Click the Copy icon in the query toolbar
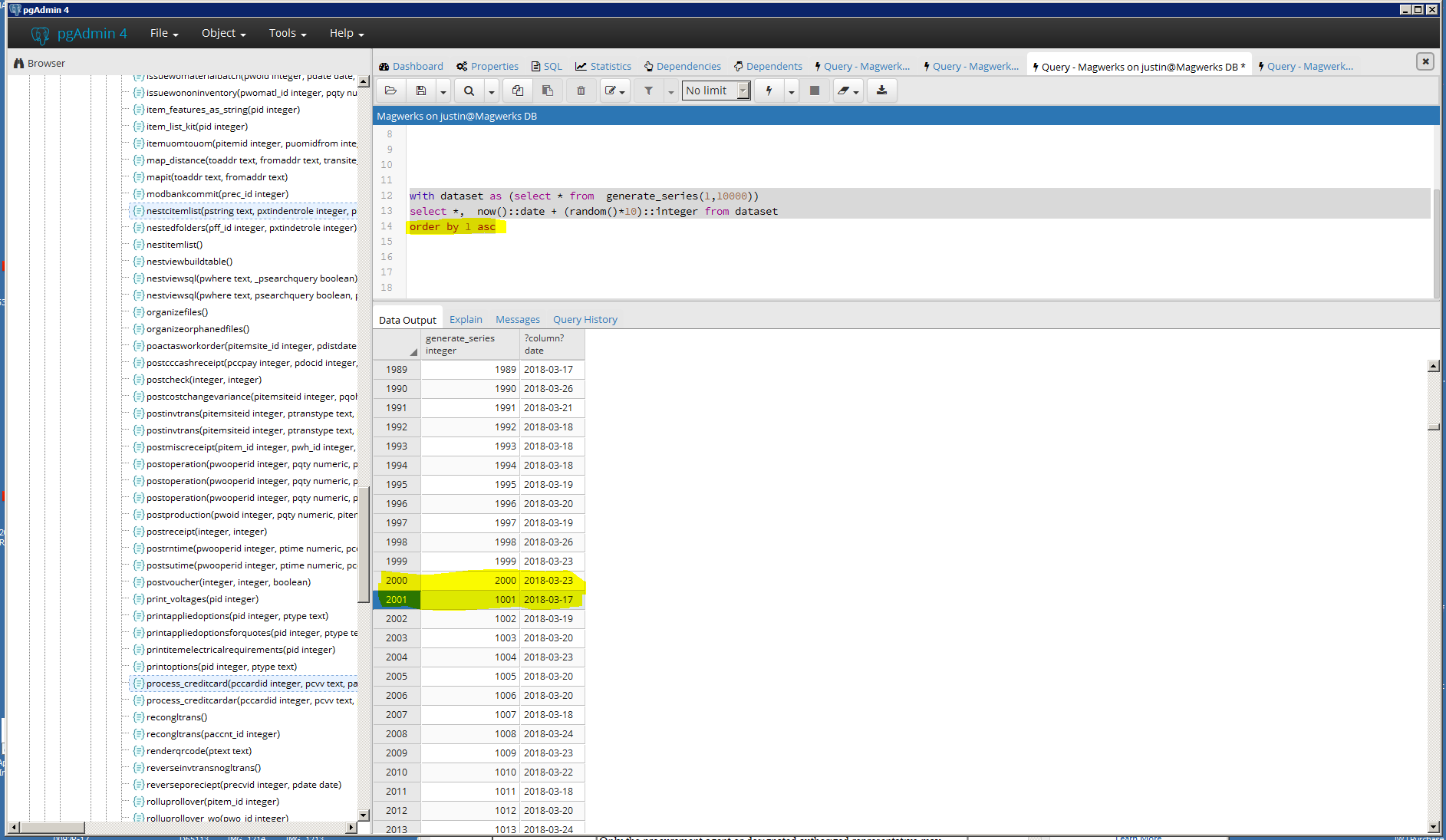 pyautogui.click(x=518, y=91)
